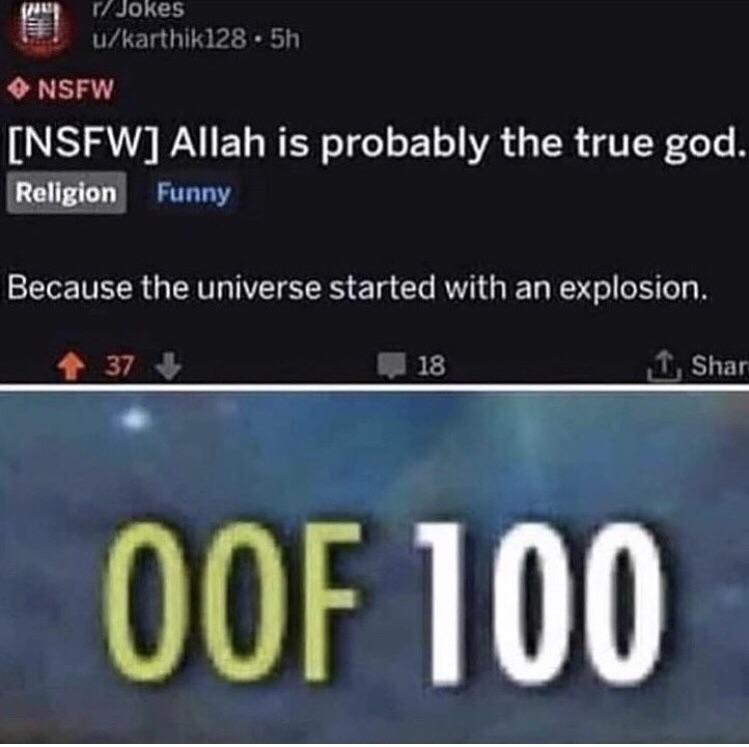Upvote the post with the orange arrow

click(71, 366)
